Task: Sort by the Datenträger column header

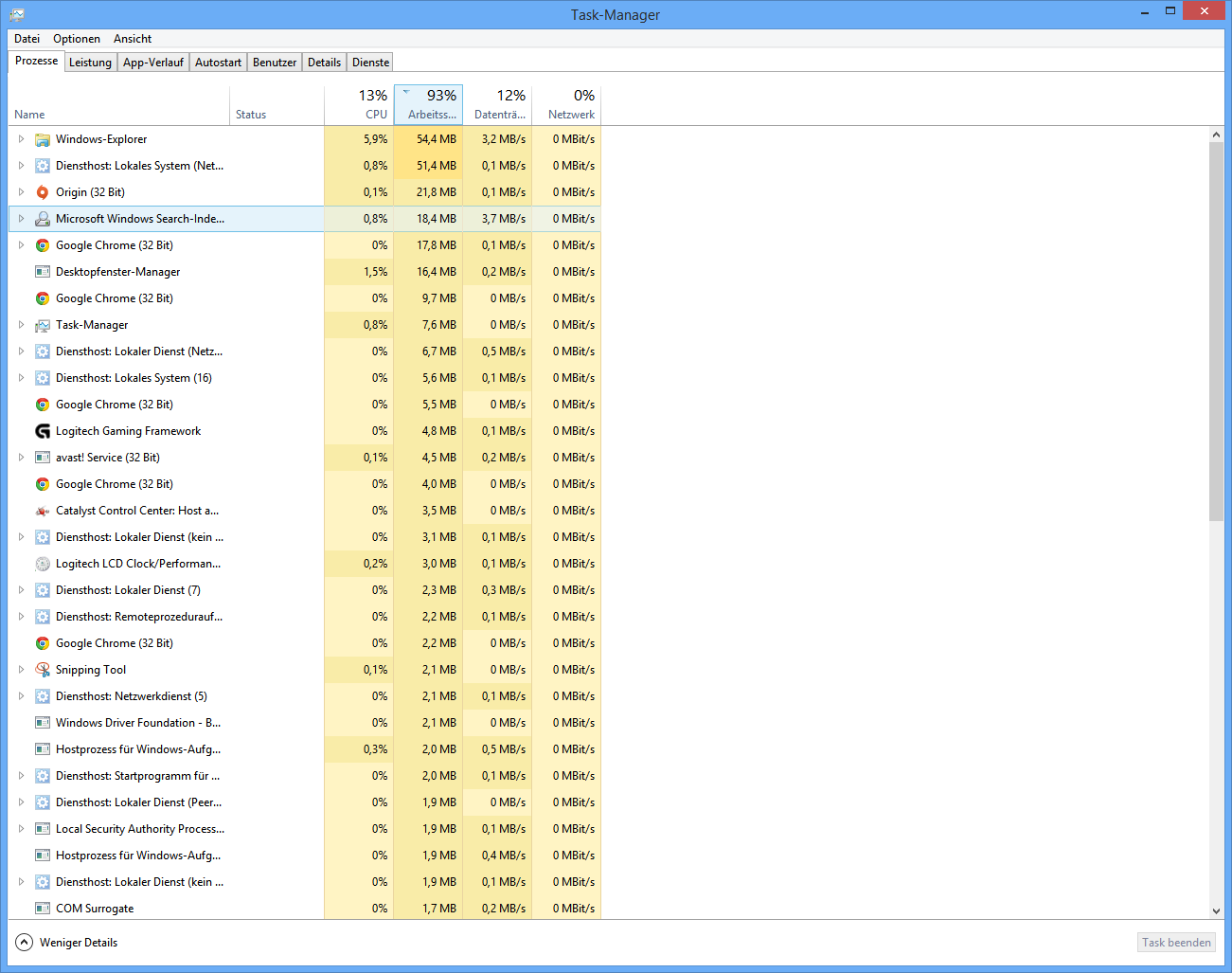Action: coord(497,105)
